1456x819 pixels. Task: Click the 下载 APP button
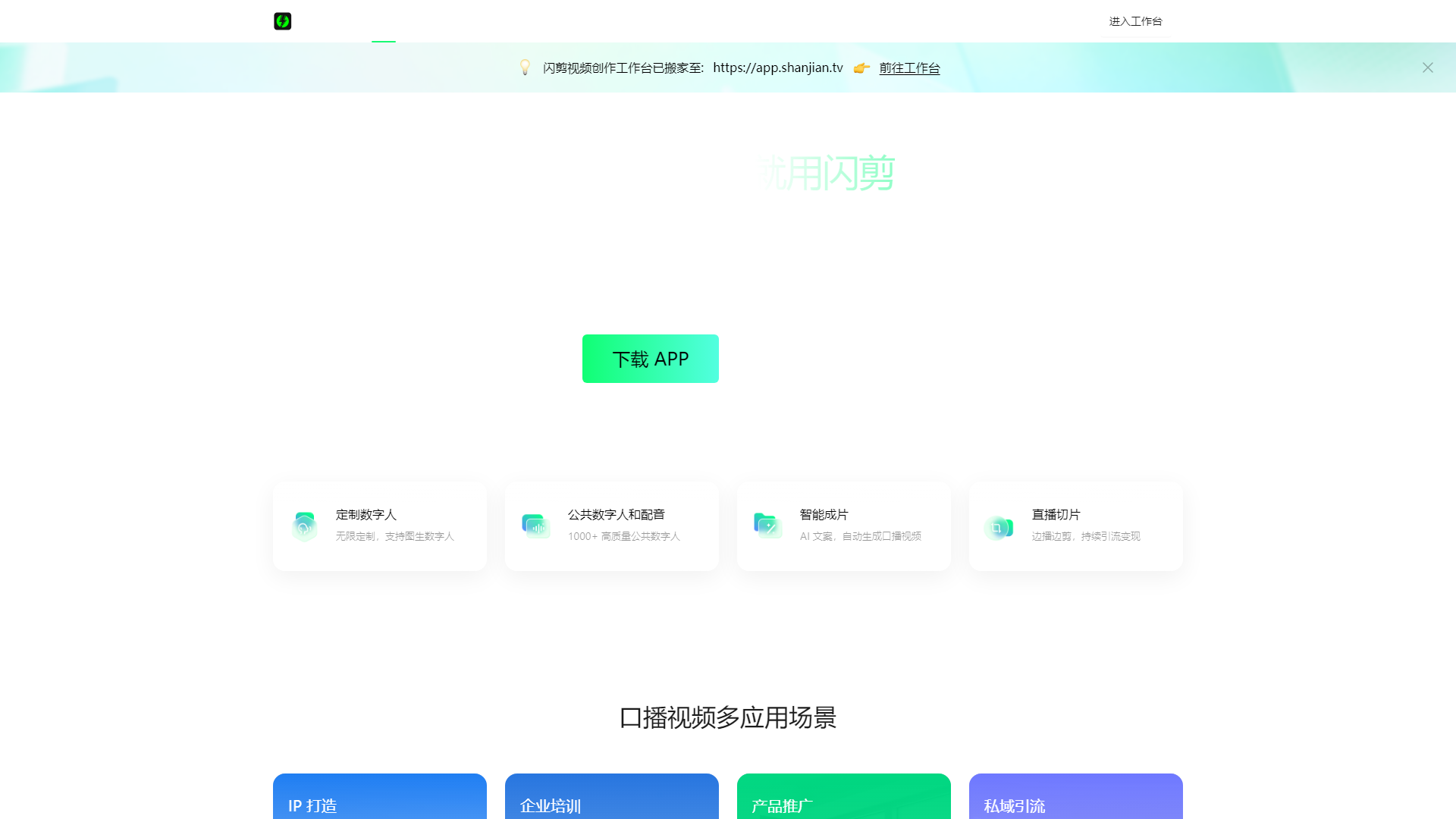coord(650,358)
